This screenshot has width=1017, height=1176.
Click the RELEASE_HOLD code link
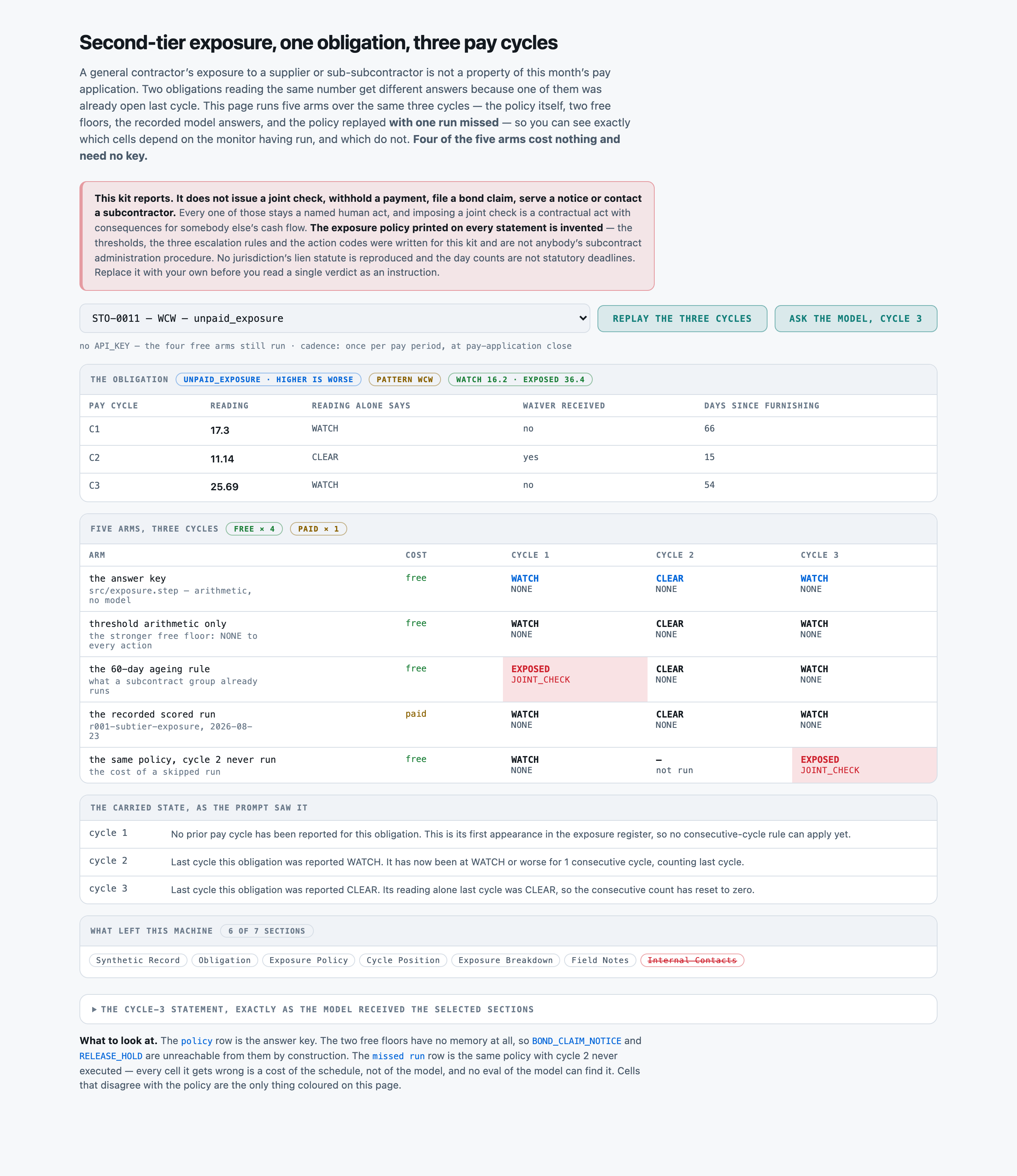pos(111,1056)
